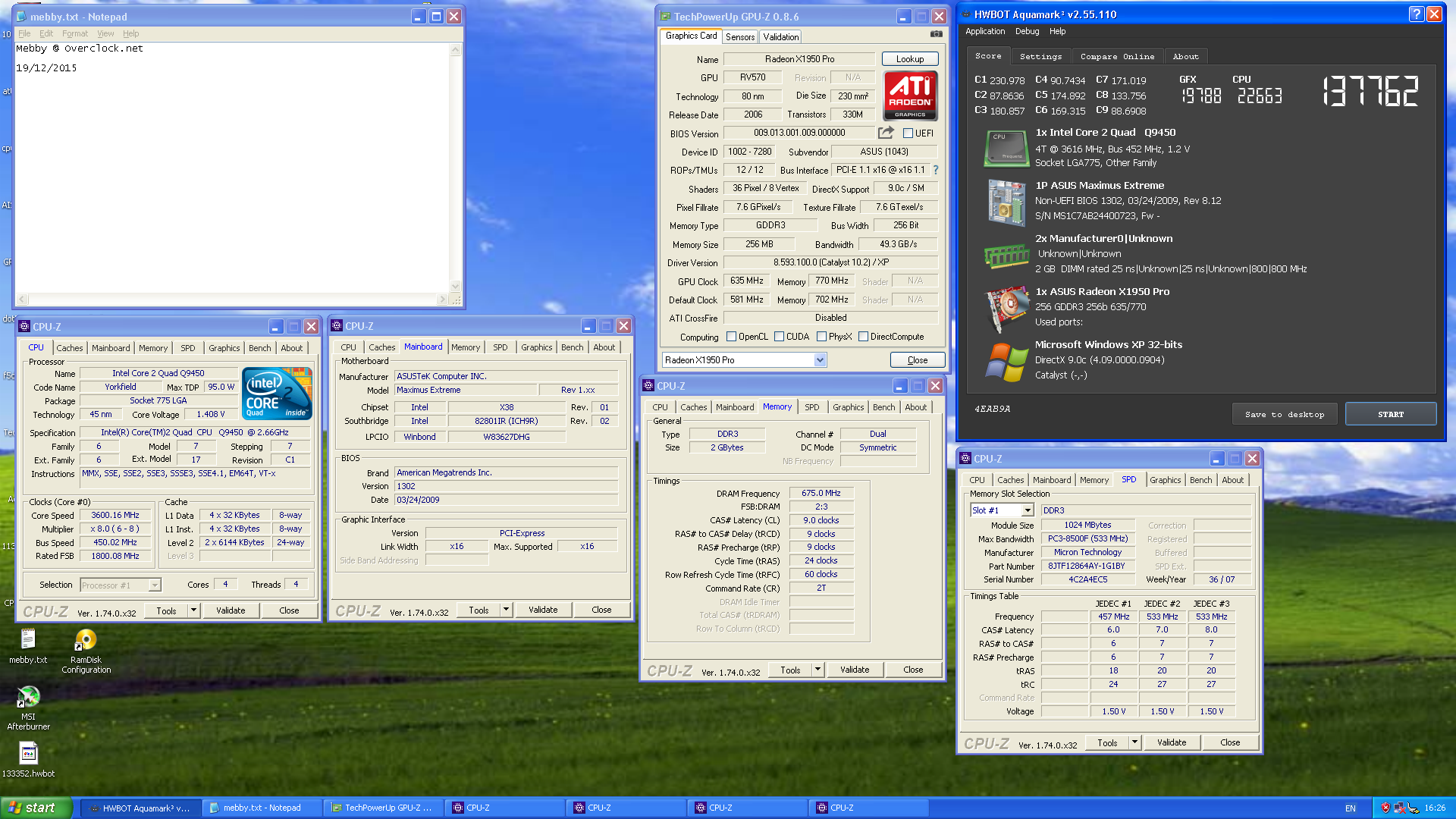Click the CPU chip icon in Aquamark
Screen dimensions: 1456x819
point(1006,148)
